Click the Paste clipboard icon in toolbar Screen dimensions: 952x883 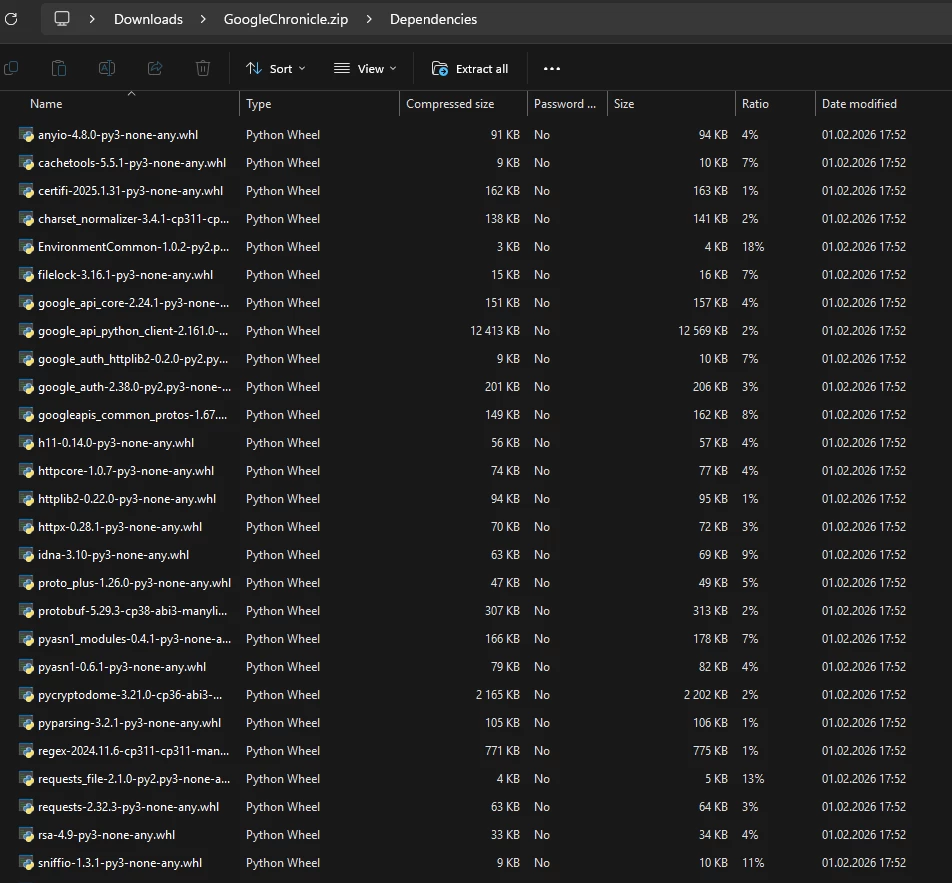(59, 68)
